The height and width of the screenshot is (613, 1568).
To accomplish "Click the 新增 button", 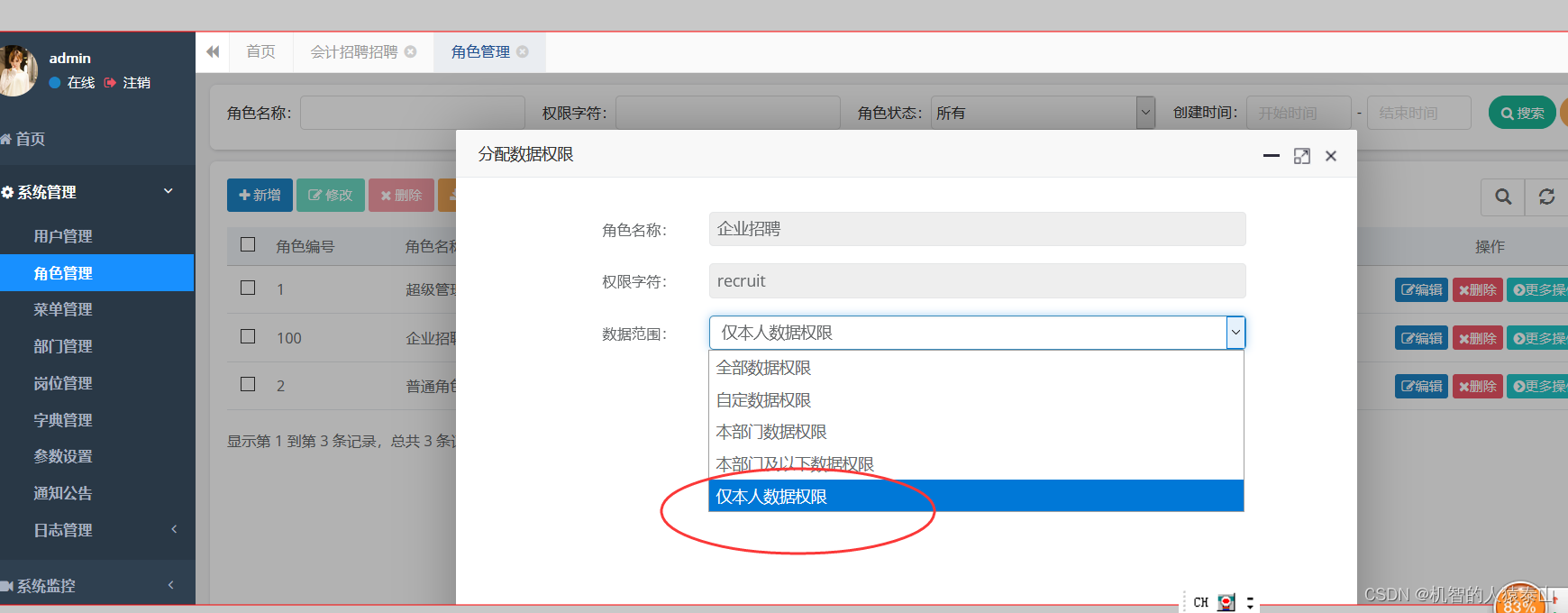I will click(x=260, y=195).
